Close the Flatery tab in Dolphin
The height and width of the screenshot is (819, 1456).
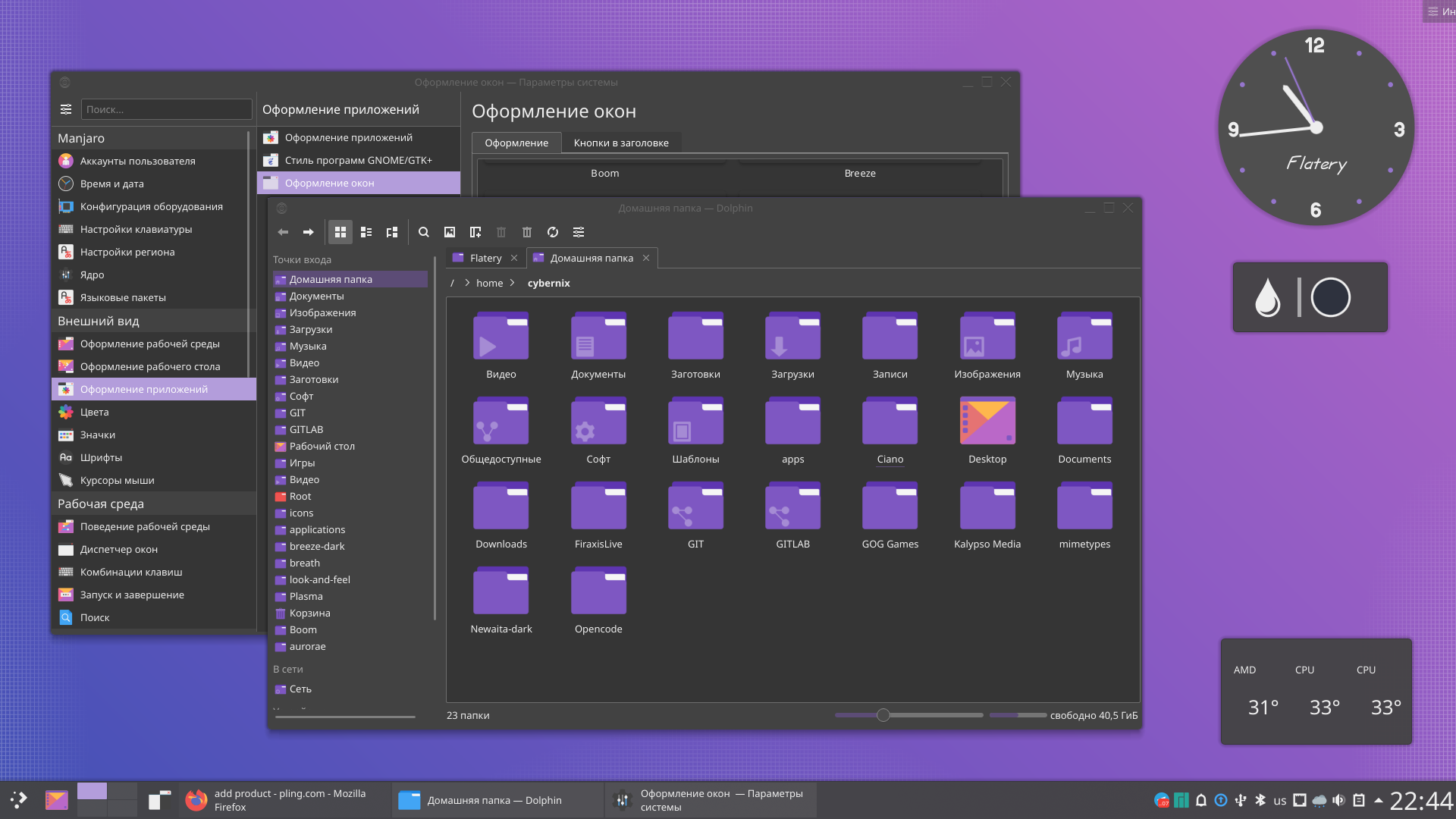click(514, 258)
